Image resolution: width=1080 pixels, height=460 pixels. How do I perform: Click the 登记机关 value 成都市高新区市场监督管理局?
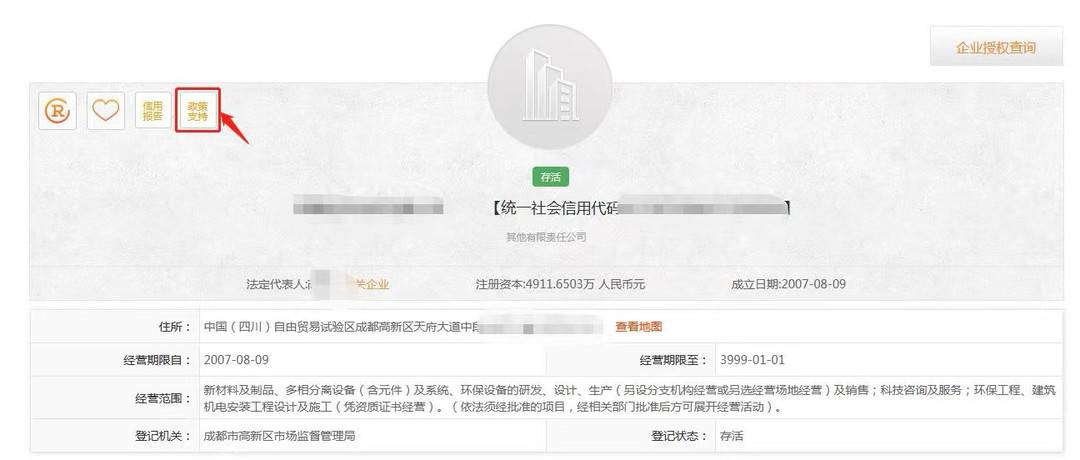282,436
